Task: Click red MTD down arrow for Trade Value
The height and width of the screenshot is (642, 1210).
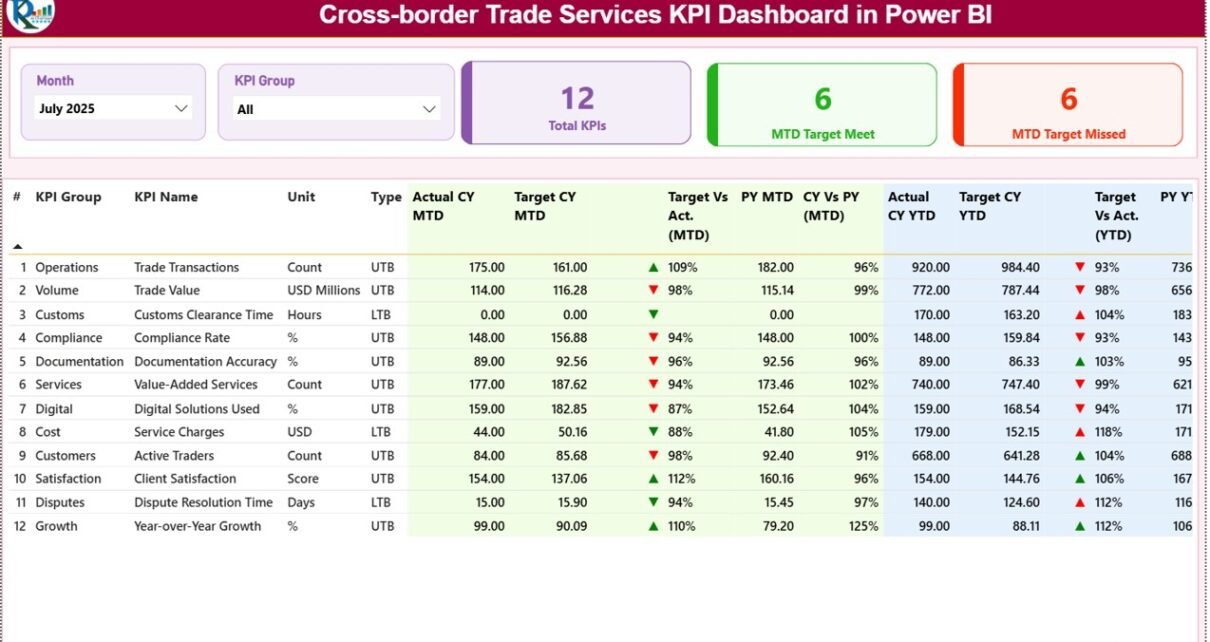Action: click(653, 290)
